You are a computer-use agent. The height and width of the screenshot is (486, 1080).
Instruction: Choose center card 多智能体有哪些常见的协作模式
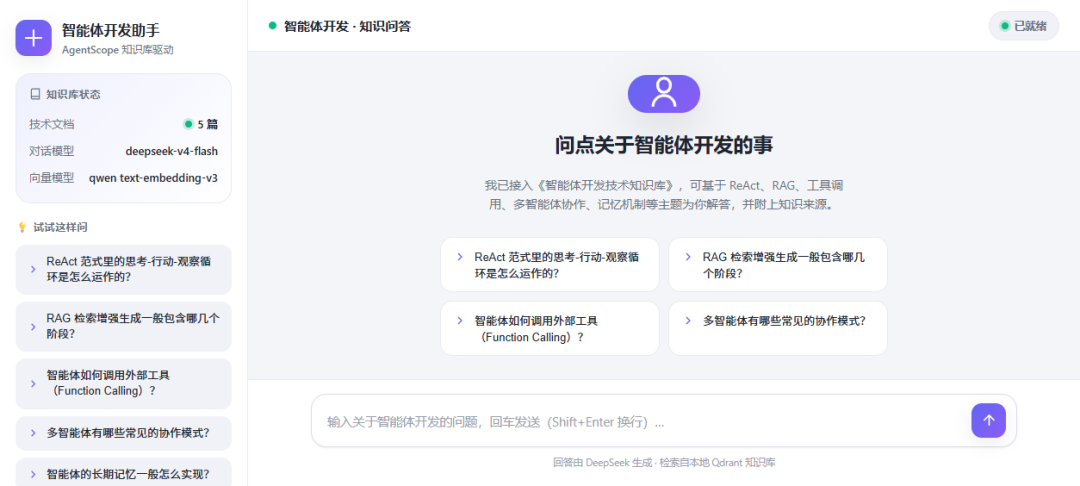click(778, 328)
